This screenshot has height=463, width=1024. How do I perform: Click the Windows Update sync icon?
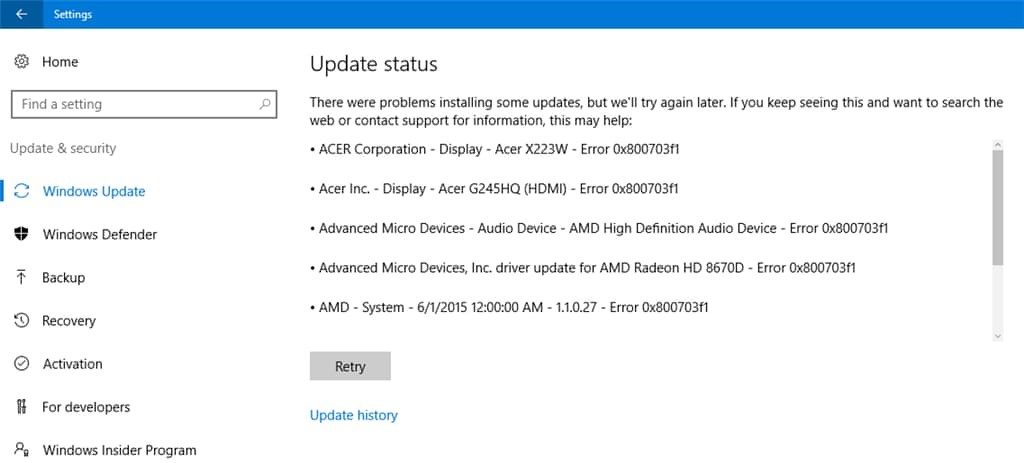point(21,191)
